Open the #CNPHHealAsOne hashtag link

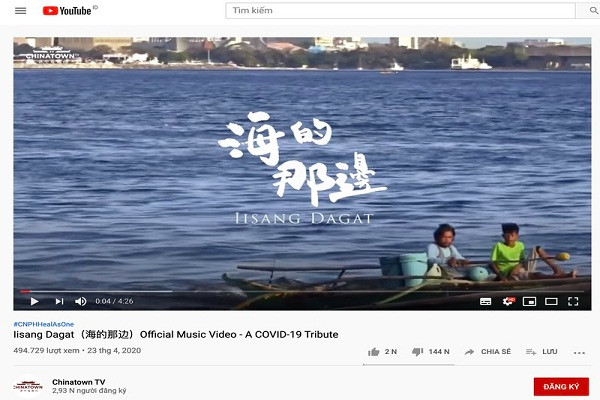tap(44, 324)
